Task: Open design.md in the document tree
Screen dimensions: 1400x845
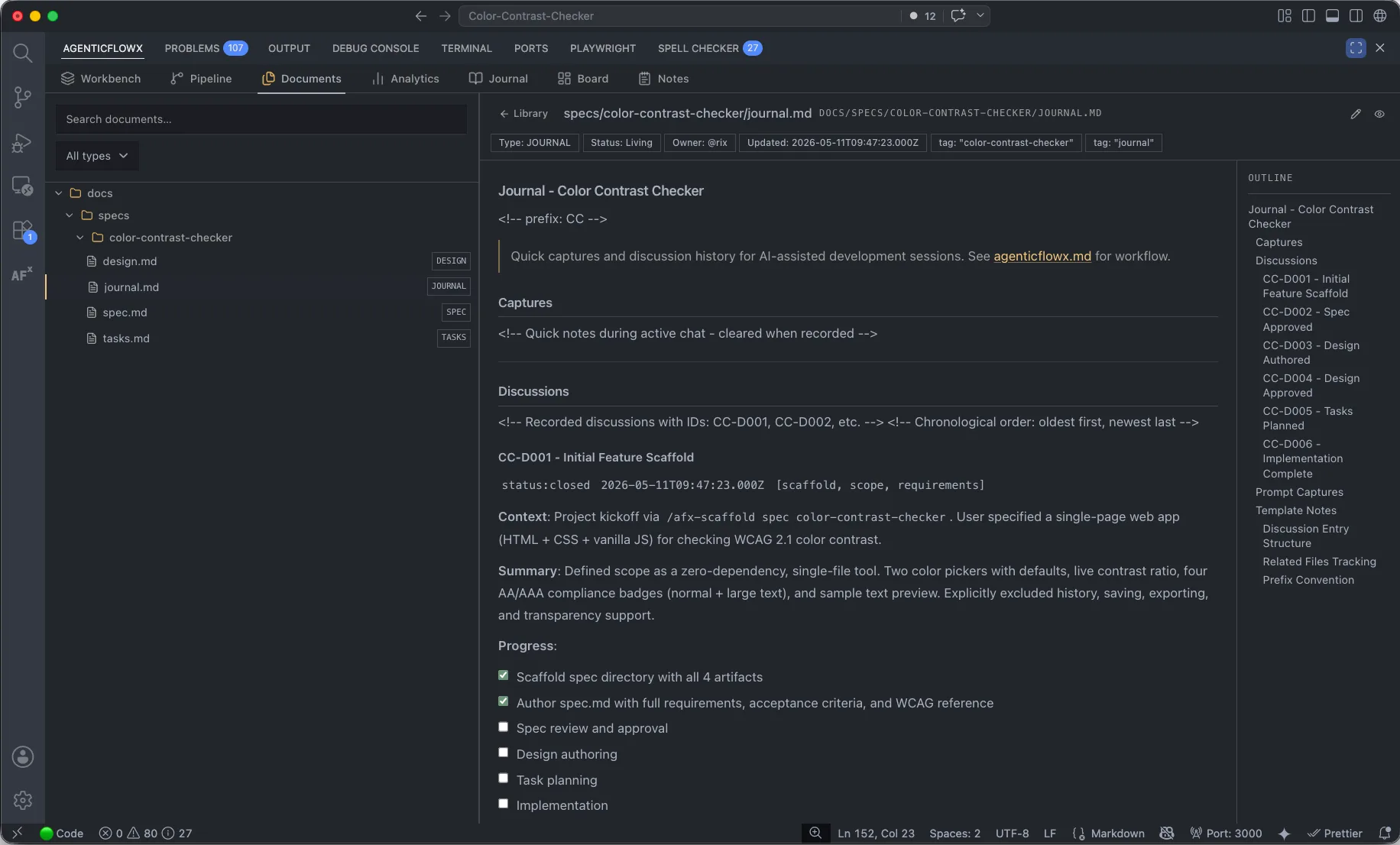Action: coord(129,261)
